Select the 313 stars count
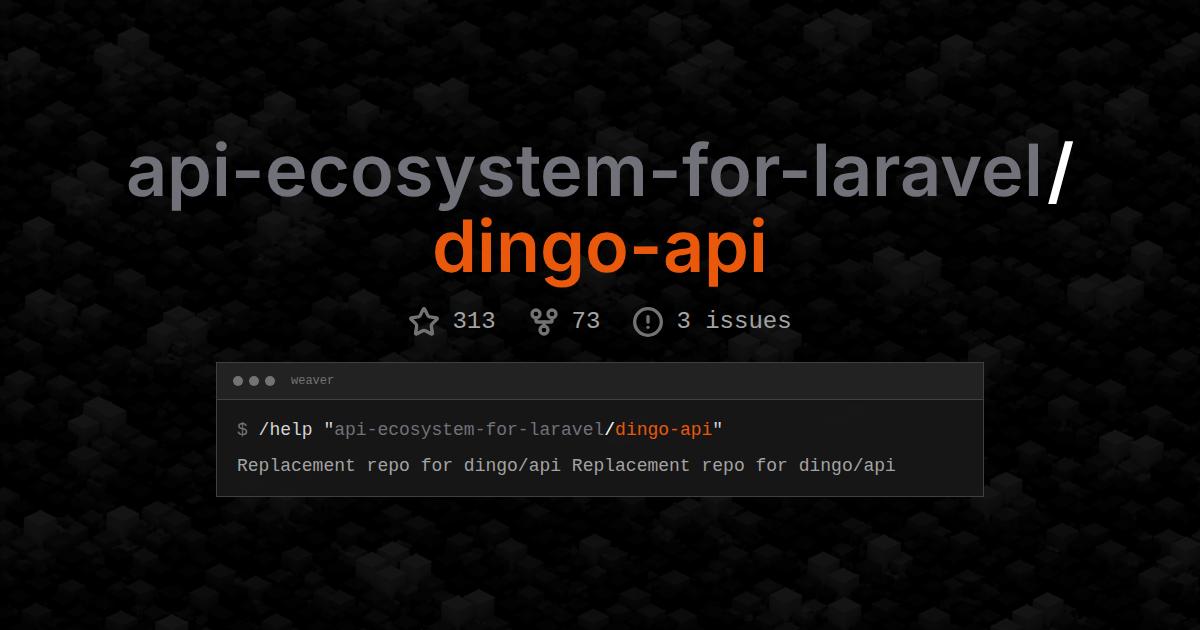Image resolution: width=1200 pixels, height=630 pixels. pos(474,321)
